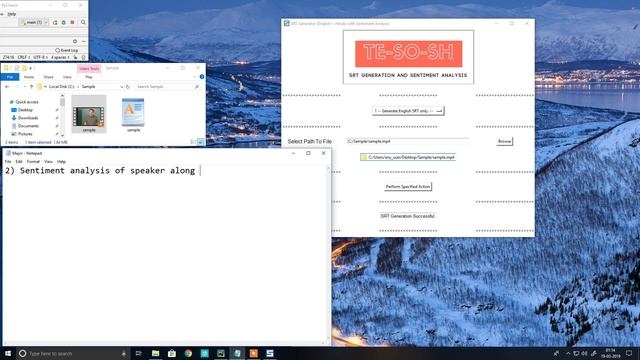Click the Local Disk (C:) breadcrumb in address bar
This screenshot has width=640, height=360.
click(x=62, y=87)
